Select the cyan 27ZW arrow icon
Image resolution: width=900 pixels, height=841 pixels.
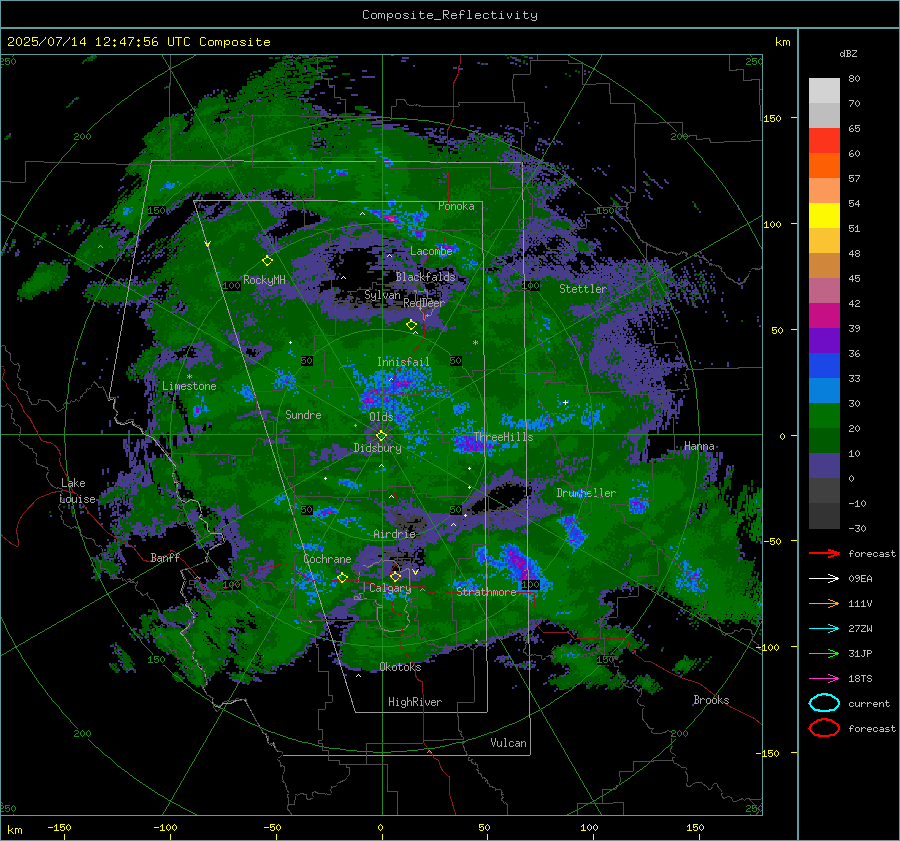[x=824, y=629]
